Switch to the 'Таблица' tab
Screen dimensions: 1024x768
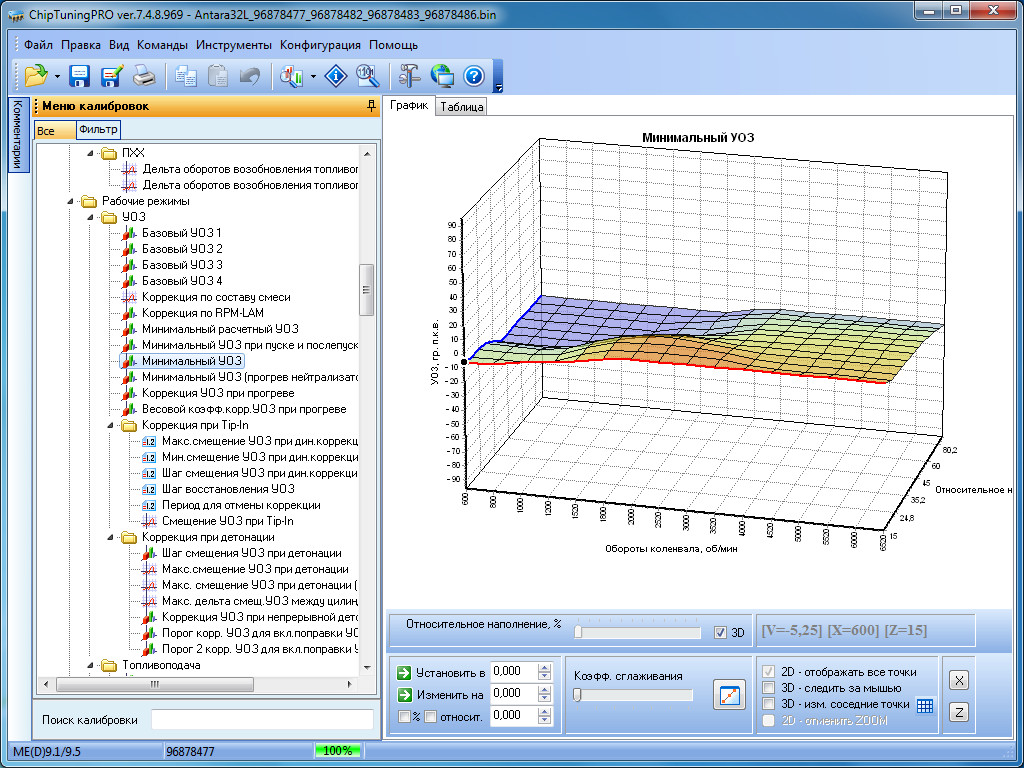coord(461,107)
